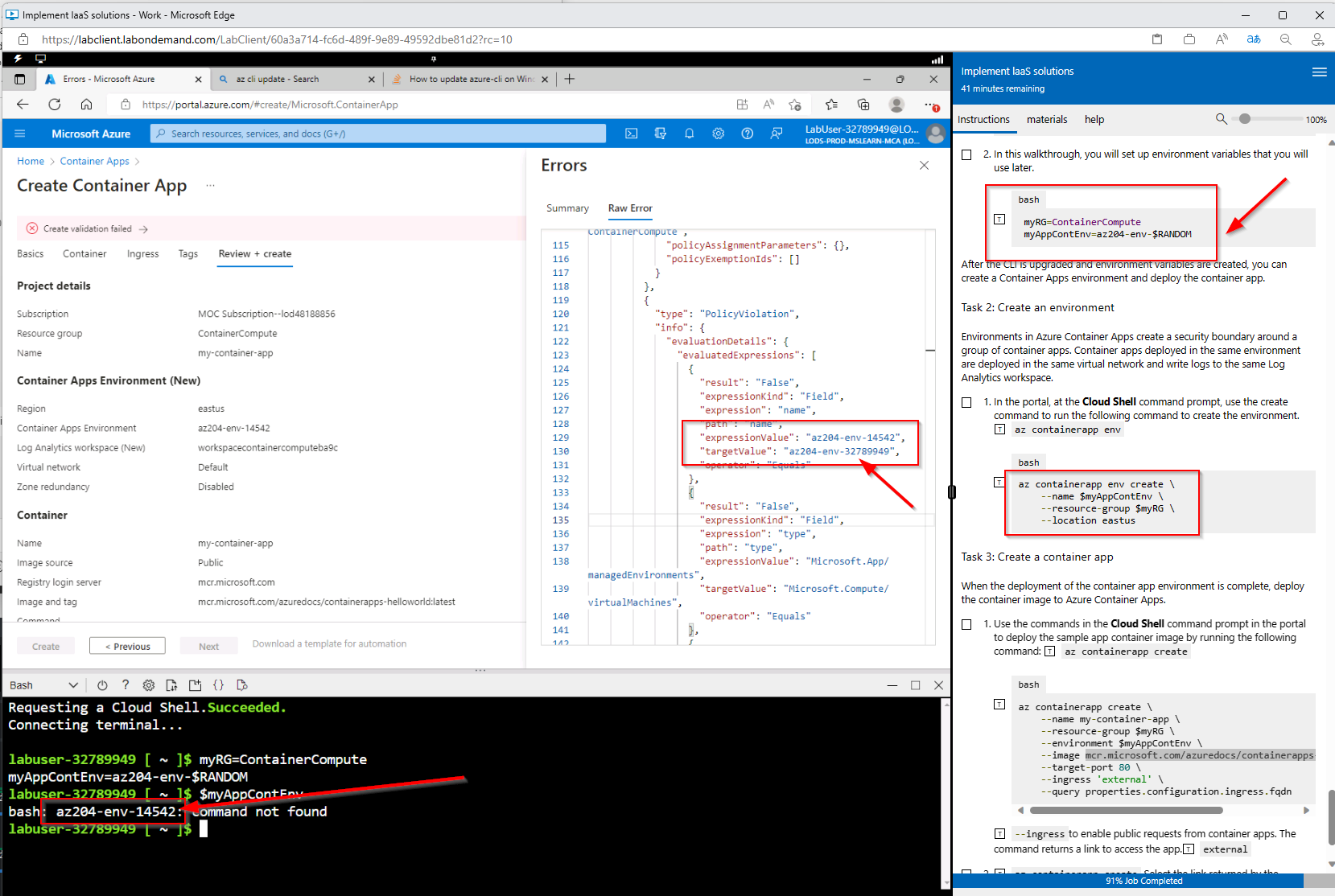Open the Cloud Shell editor with curly braces icon
This screenshot has height=896, width=1335.
point(219,684)
